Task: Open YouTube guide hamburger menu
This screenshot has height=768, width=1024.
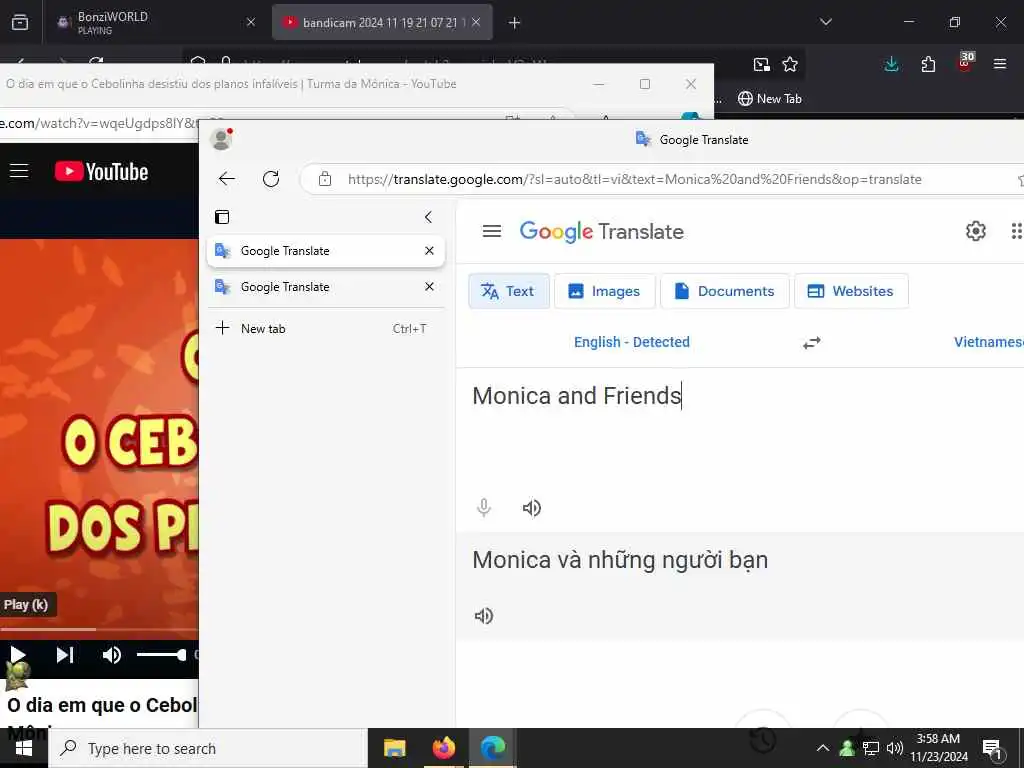Action: 20,171
